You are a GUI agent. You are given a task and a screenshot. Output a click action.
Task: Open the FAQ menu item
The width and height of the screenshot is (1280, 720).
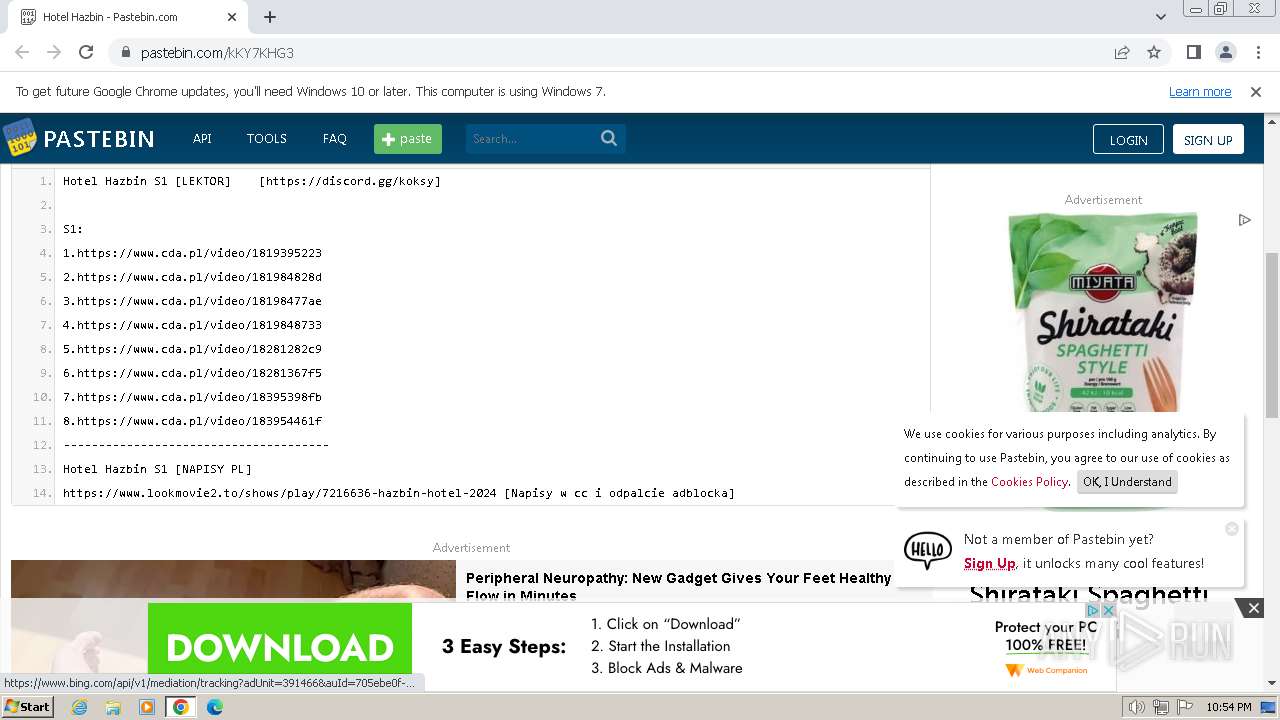point(334,138)
